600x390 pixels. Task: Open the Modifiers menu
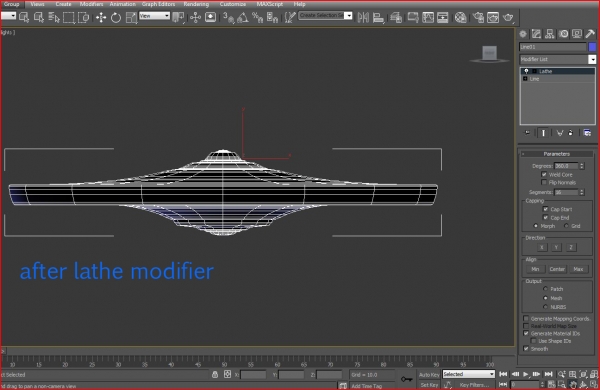click(x=91, y=4)
